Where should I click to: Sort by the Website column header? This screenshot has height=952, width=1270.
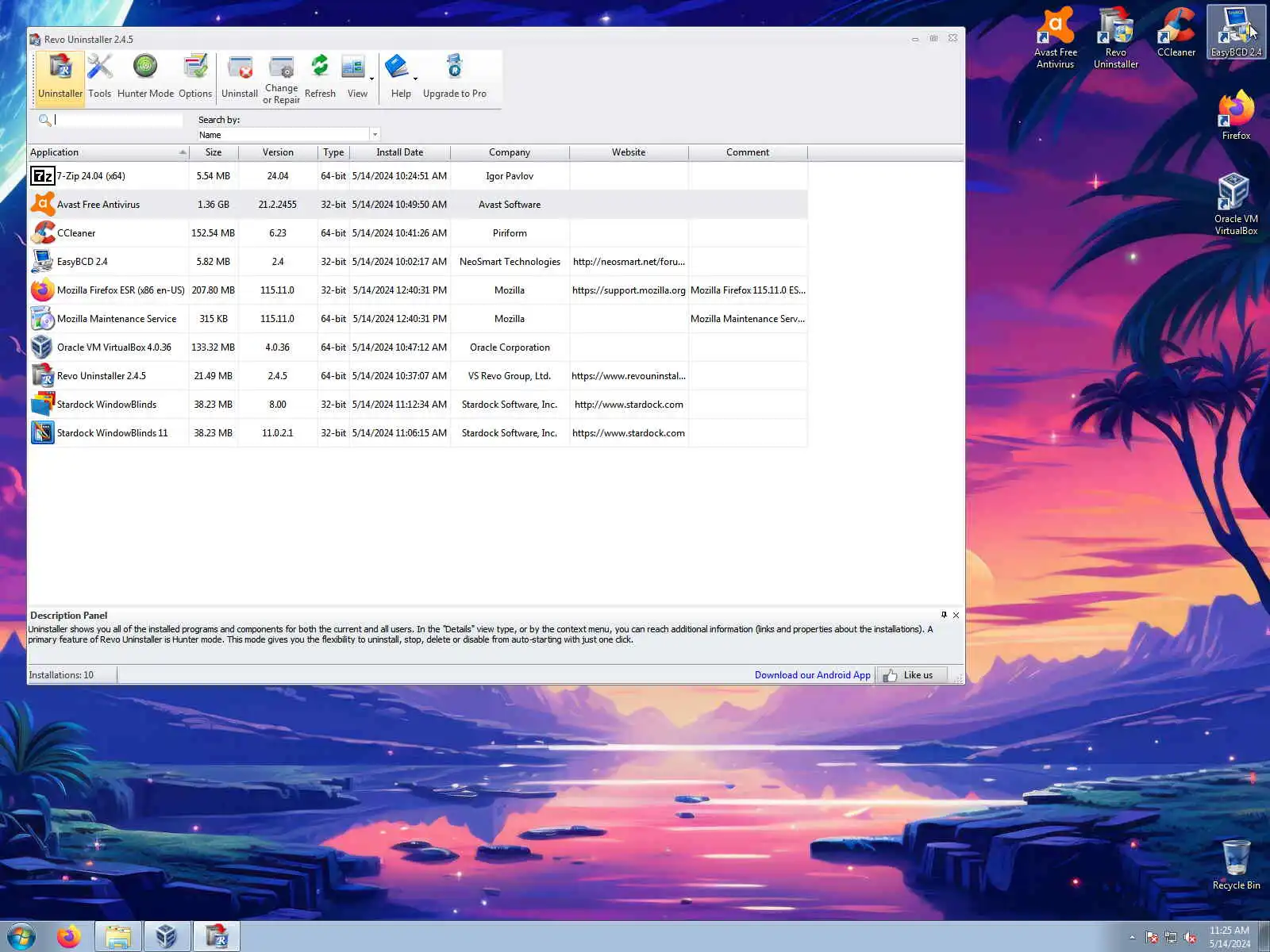coord(629,152)
